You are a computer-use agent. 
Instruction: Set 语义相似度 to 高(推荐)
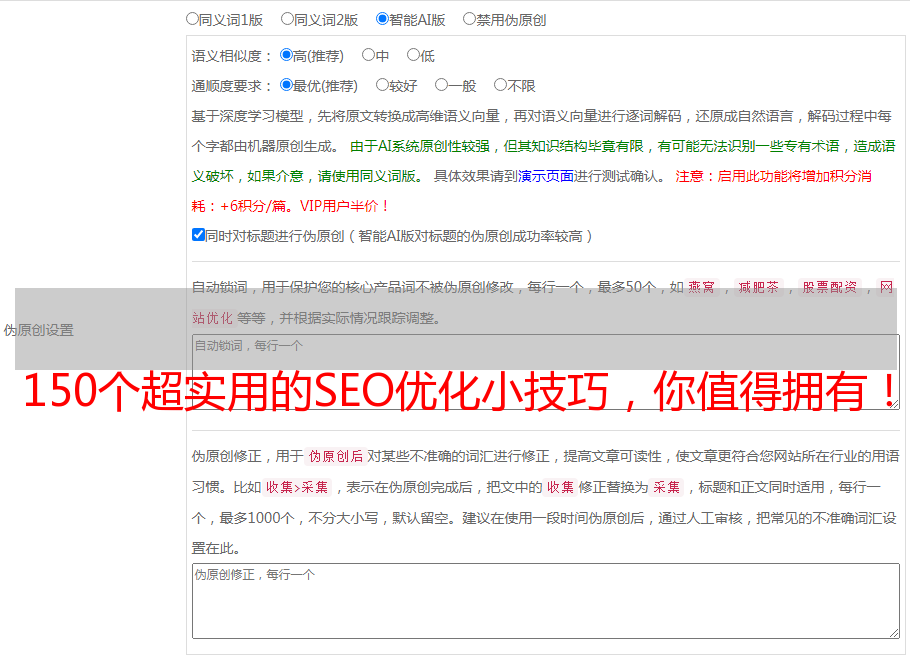pos(286,55)
